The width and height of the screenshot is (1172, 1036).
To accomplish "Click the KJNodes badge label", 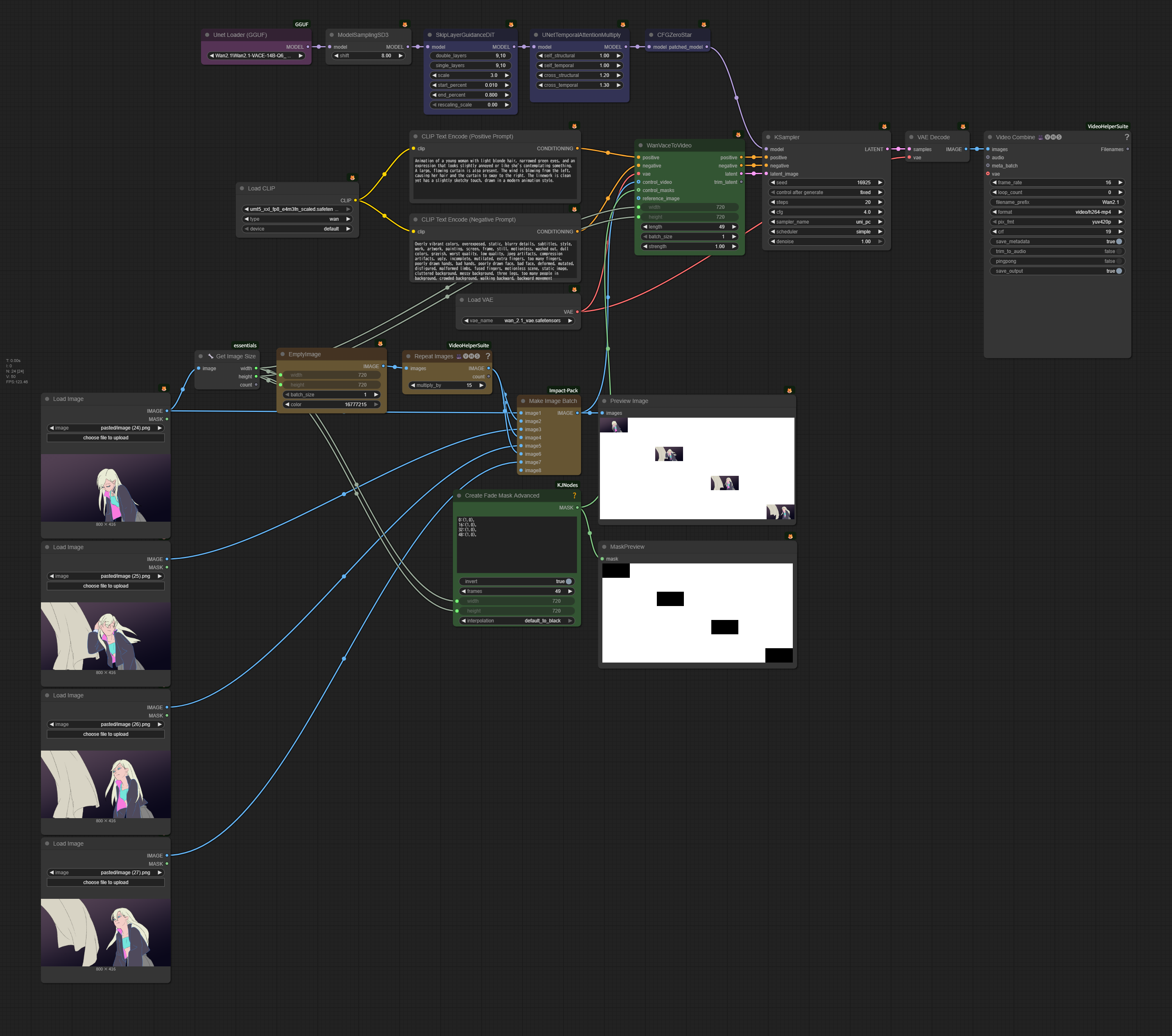I will click(x=567, y=485).
